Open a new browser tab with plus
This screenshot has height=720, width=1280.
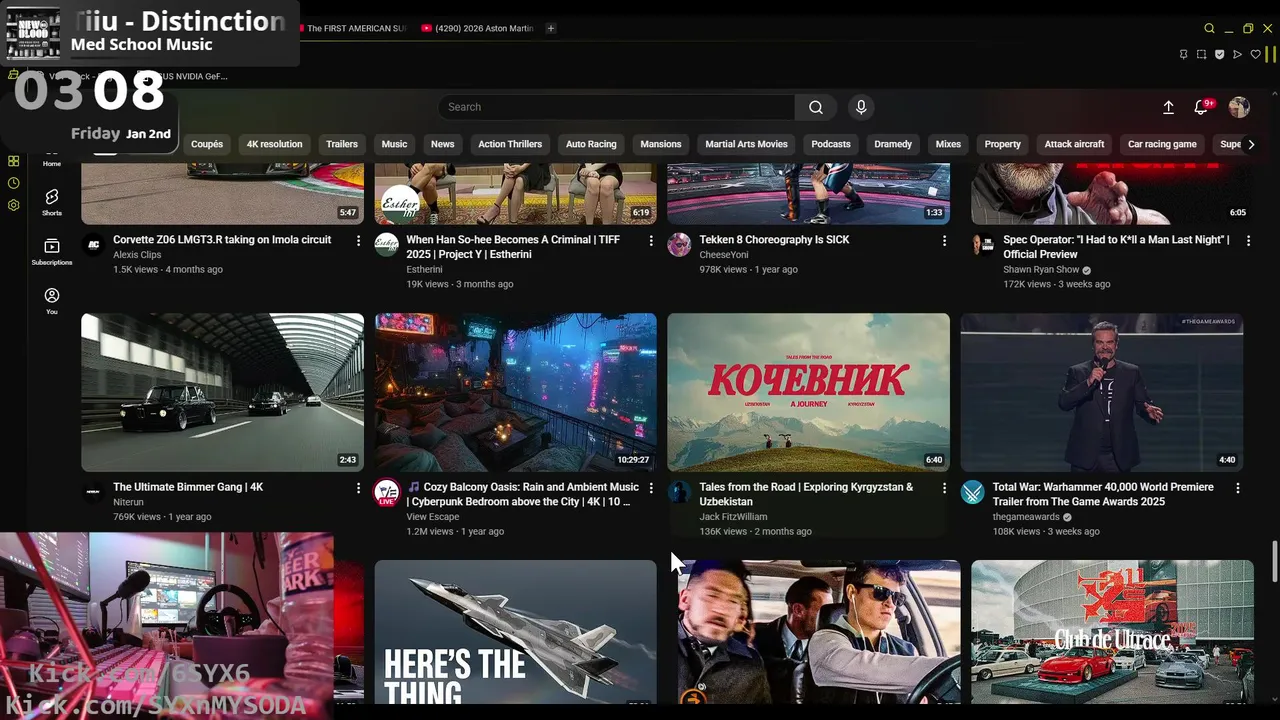[x=550, y=28]
